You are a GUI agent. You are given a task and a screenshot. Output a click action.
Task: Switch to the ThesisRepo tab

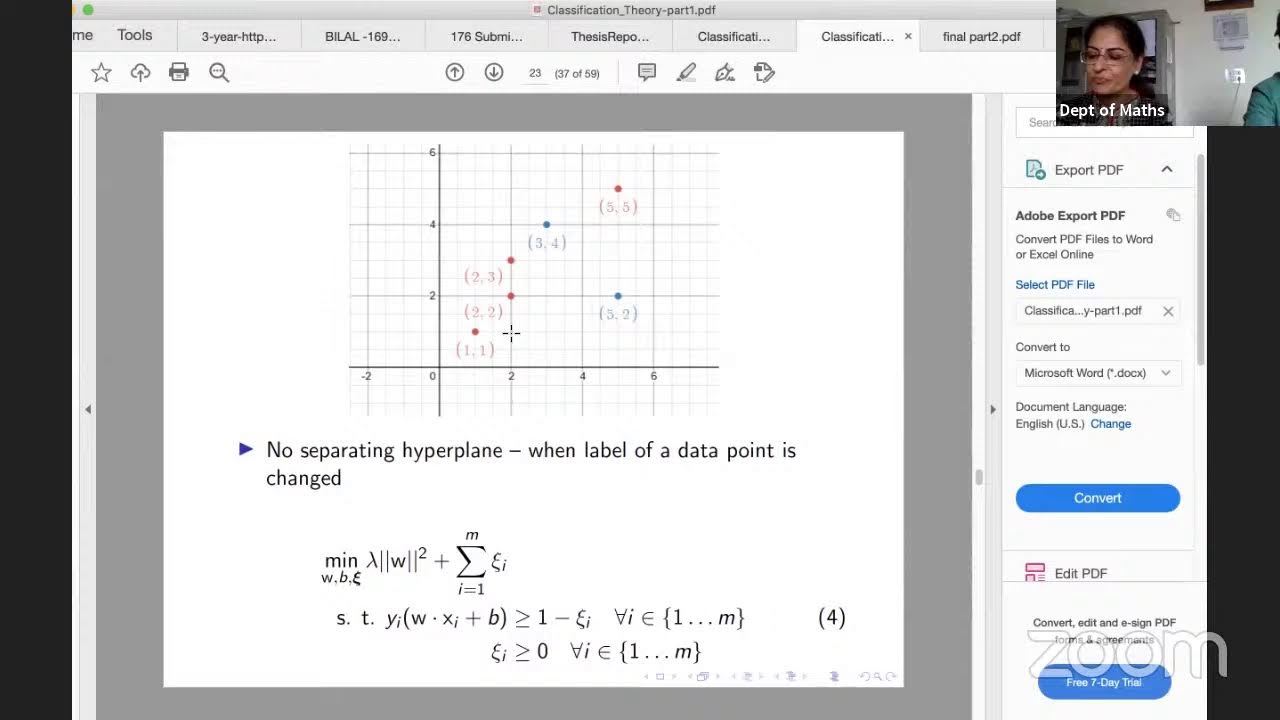pos(609,36)
